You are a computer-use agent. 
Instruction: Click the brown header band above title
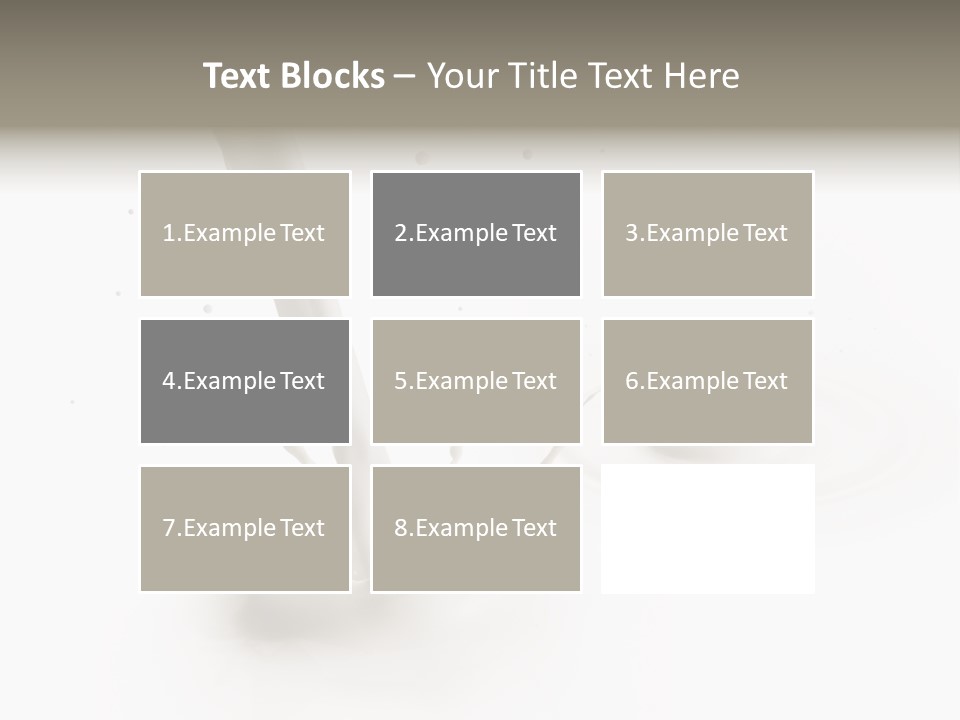pos(480,24)
